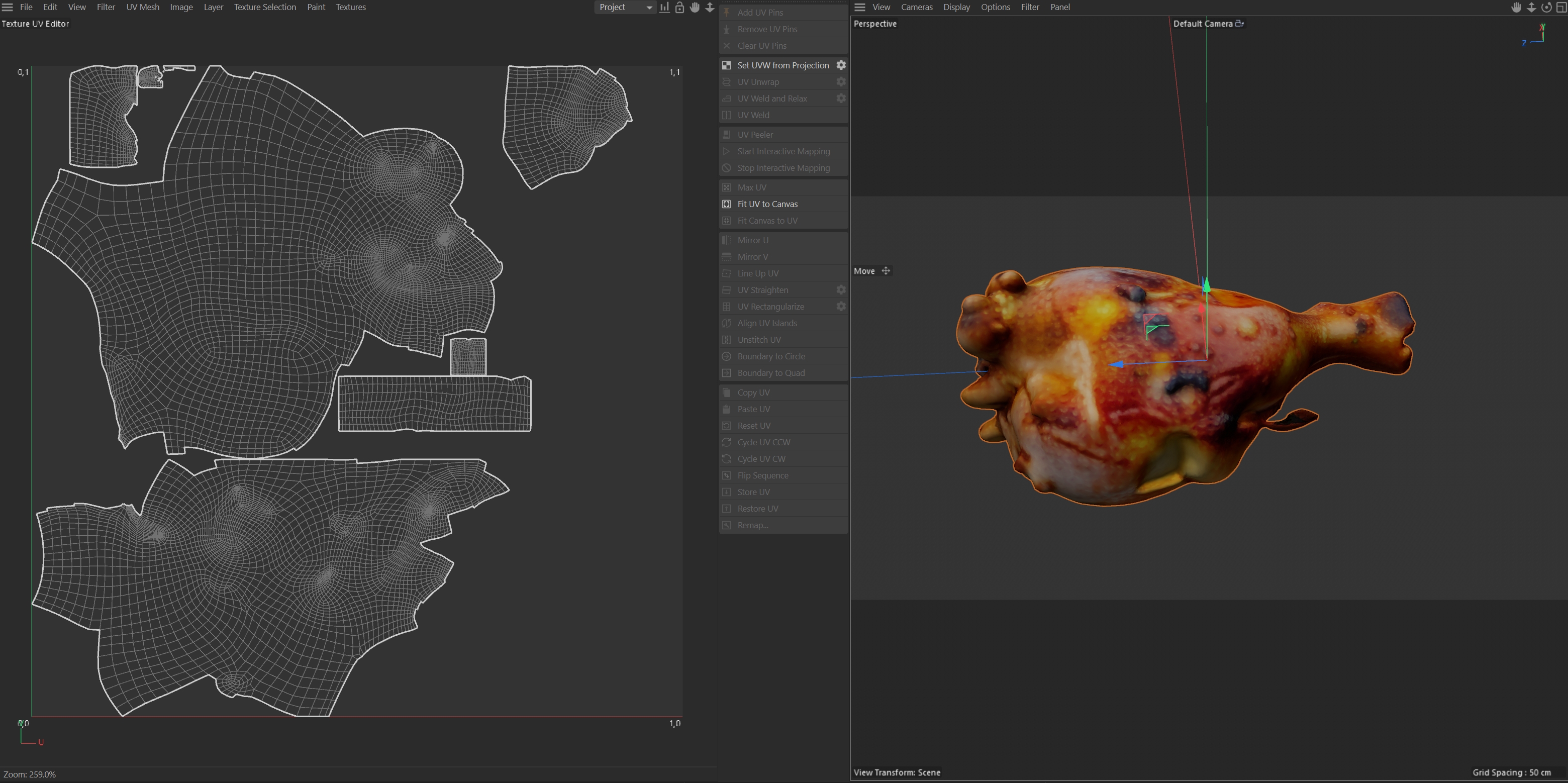This screenshot has height=783, width=1568.
Task: Click the Move tool crosshair icon
Action: point(886,271)
